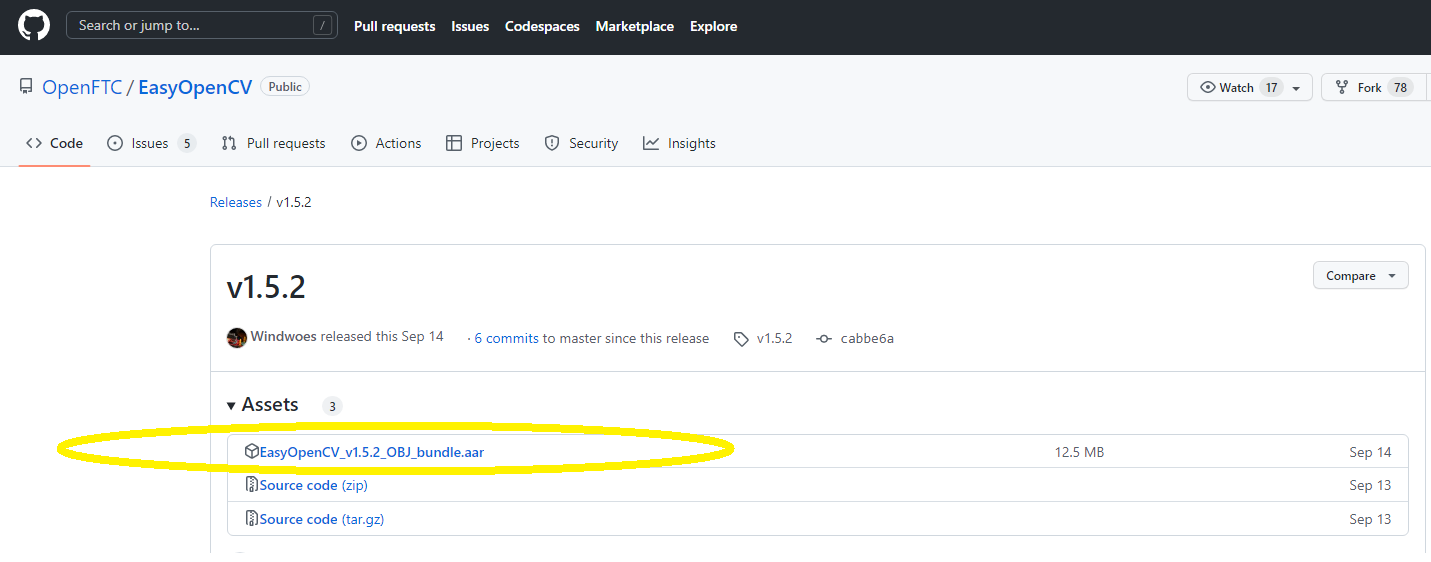The height and width of the screenshot is (562, 1431).
Task: Click the file icon for Source code (tar.gz)
Action: click(252, 519)
